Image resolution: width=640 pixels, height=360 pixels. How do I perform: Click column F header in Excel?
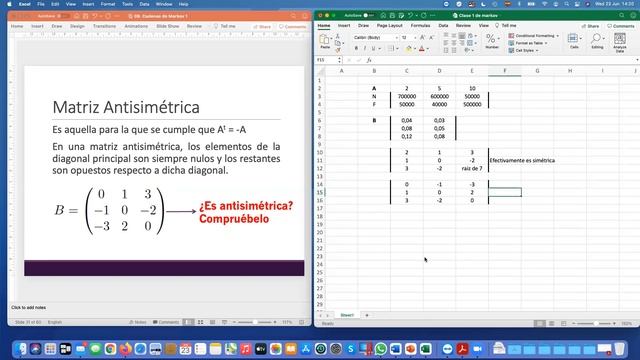[504, 71]
